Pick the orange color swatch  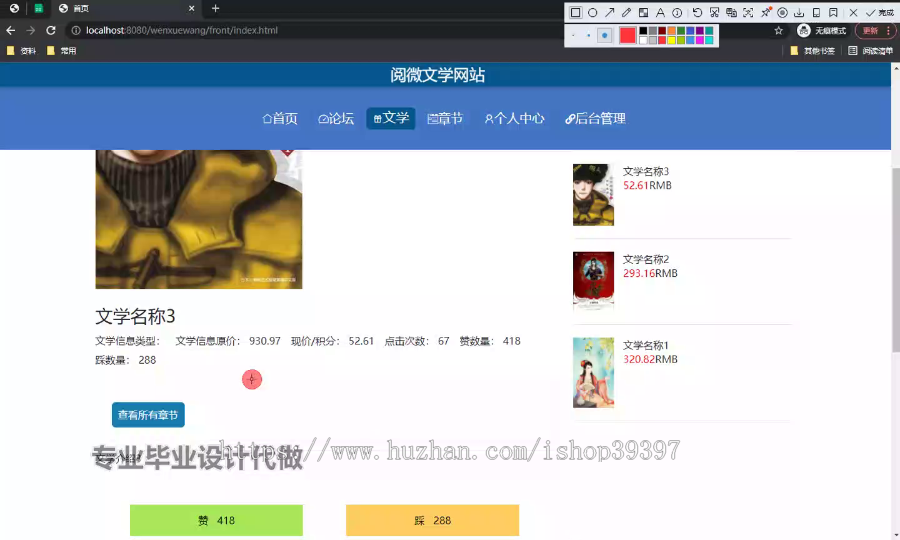(x=671, y=30)
